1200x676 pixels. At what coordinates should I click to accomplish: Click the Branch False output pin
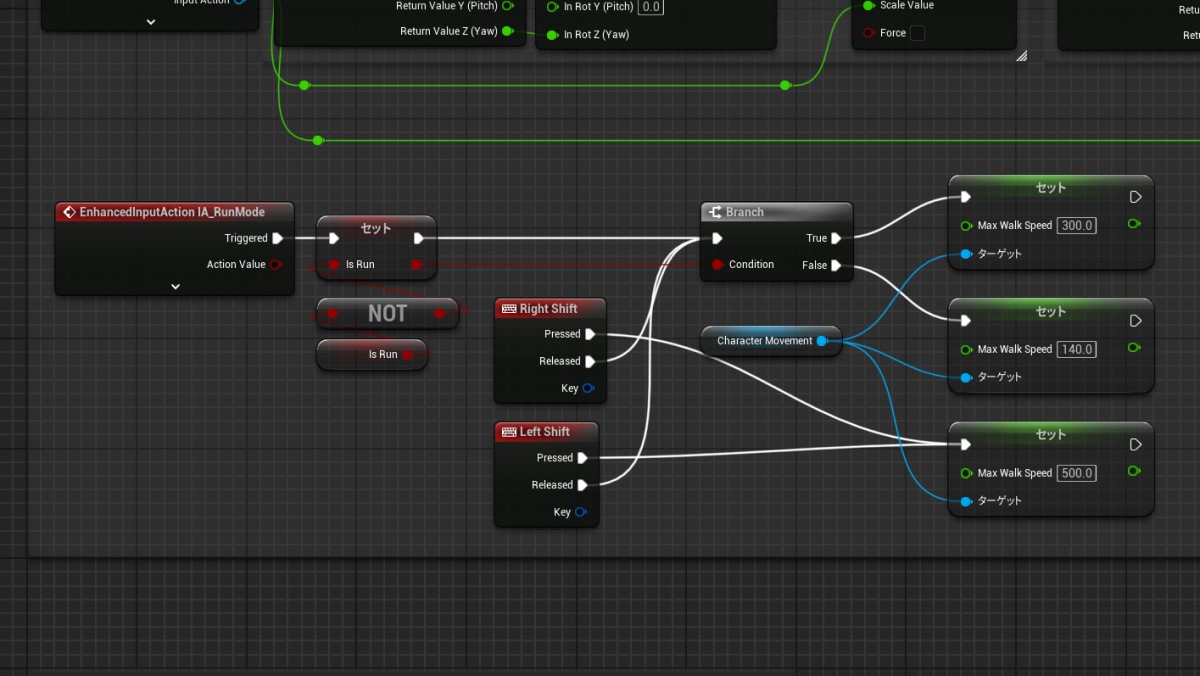click(x=836, y=265)
